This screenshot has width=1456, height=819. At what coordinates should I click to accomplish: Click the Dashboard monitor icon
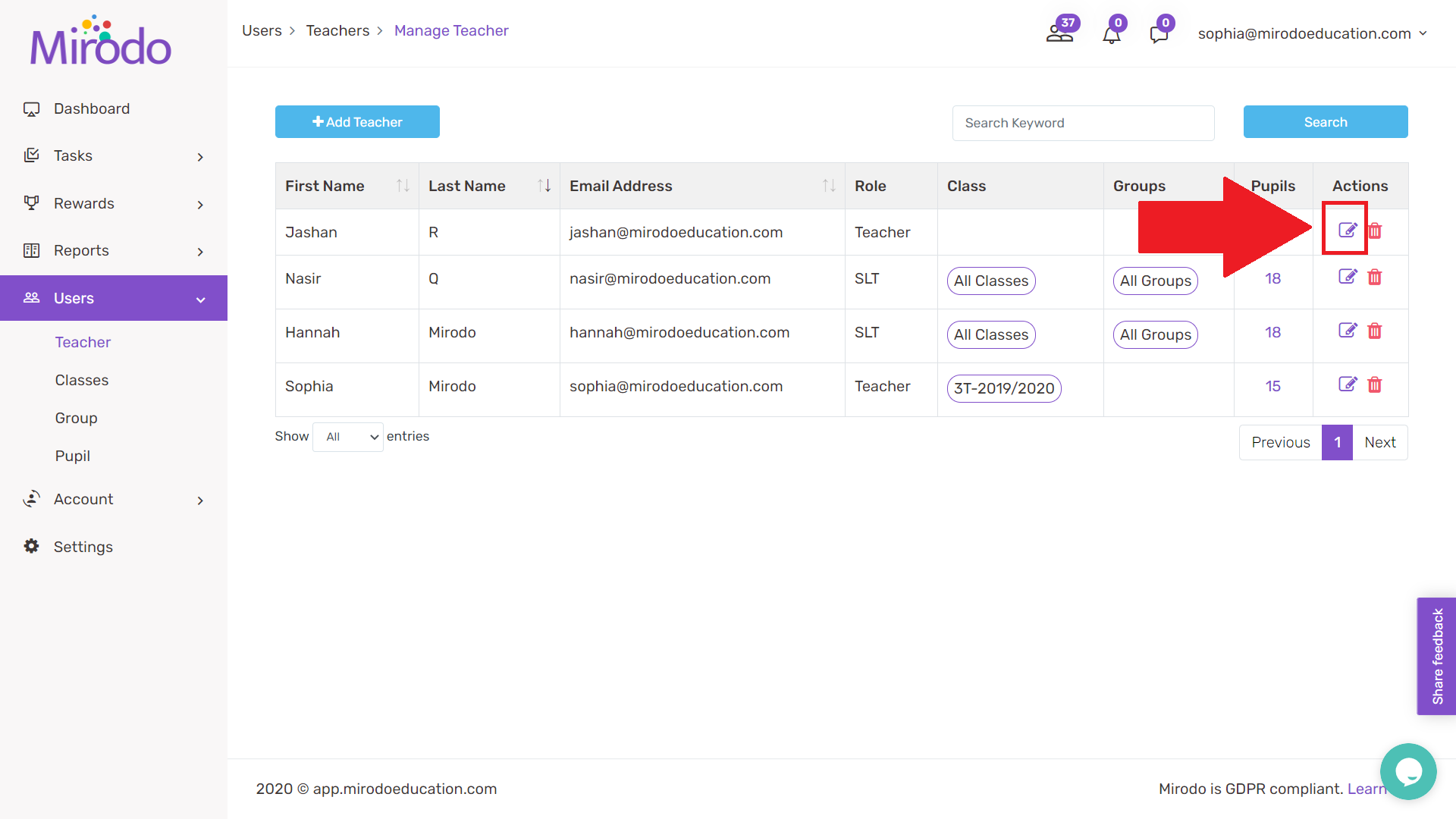[31, 109]
